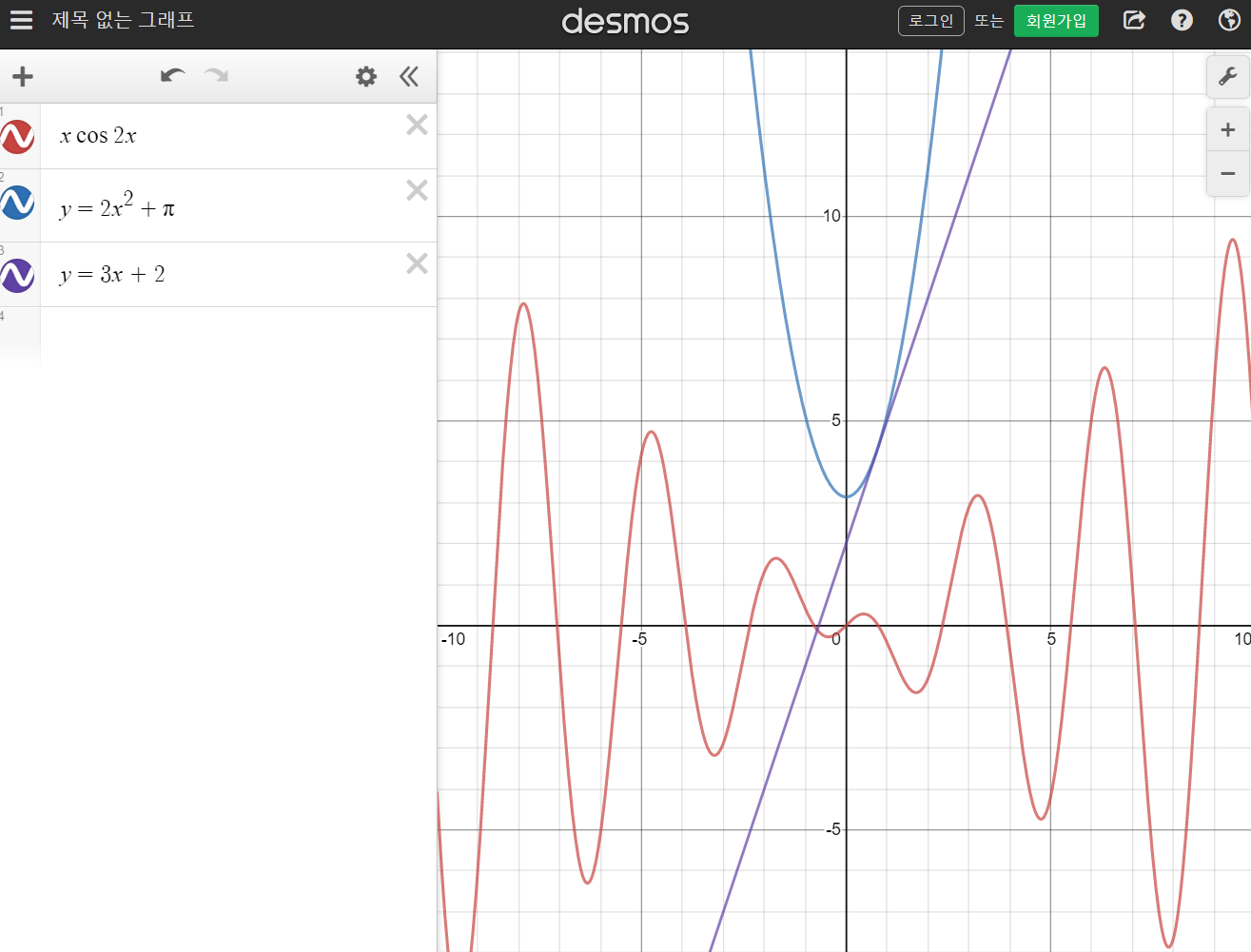
Task: Toggle visibility of the y = 2x² + π curve
Action: [17, 203]
